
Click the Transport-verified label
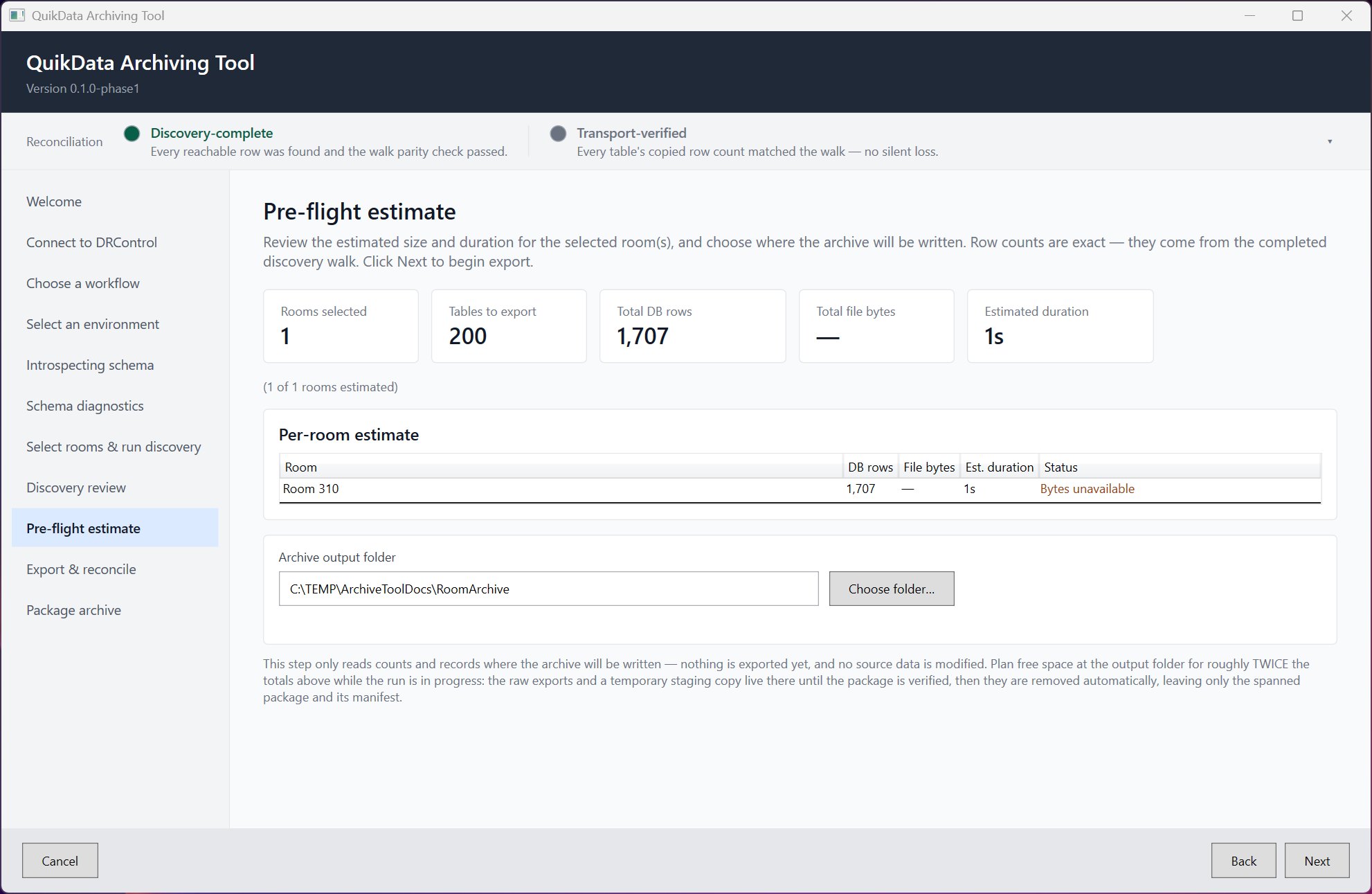point(632,133)
